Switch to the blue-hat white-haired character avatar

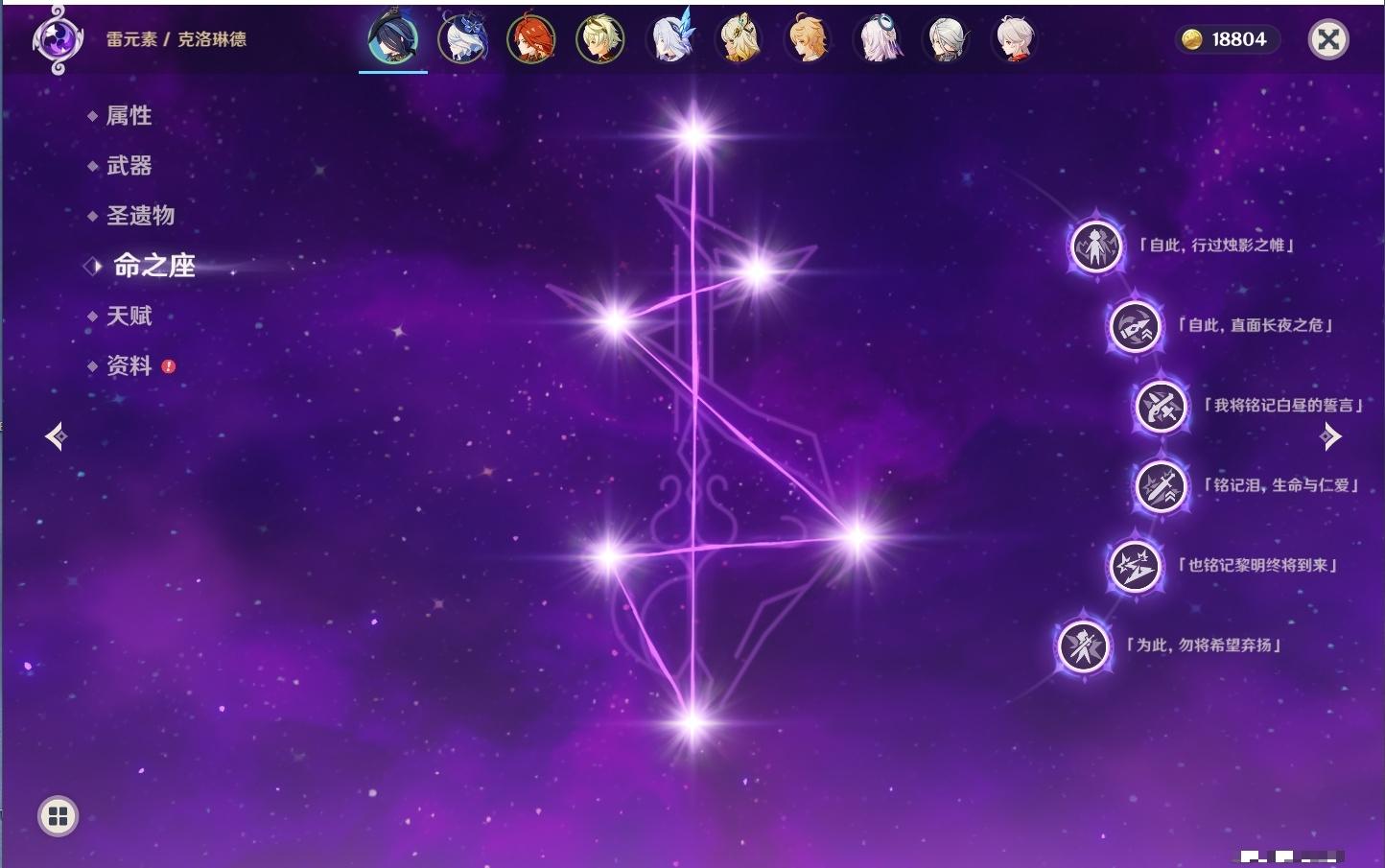point(462,38)
